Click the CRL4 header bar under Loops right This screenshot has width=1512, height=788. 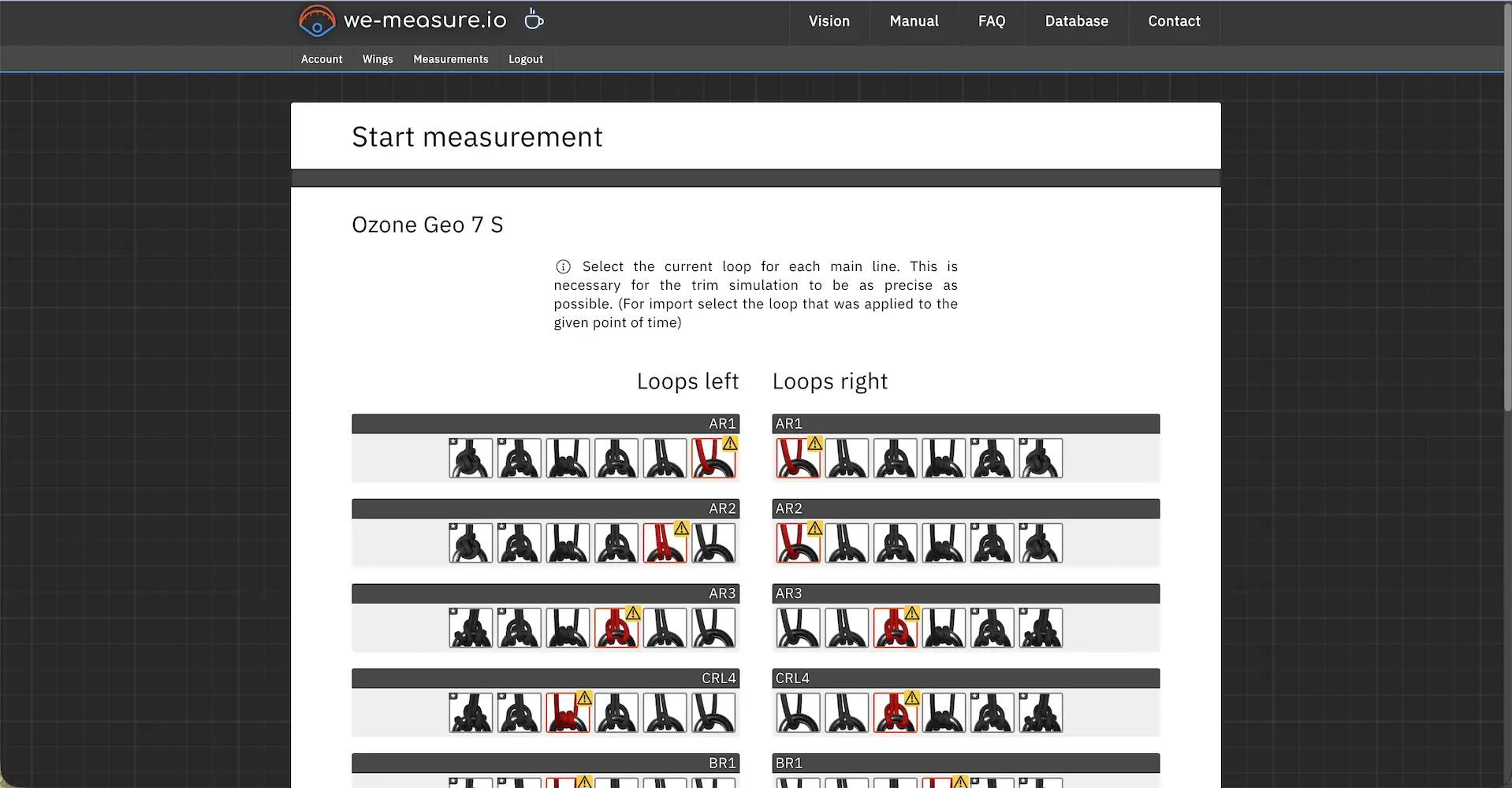966,679
